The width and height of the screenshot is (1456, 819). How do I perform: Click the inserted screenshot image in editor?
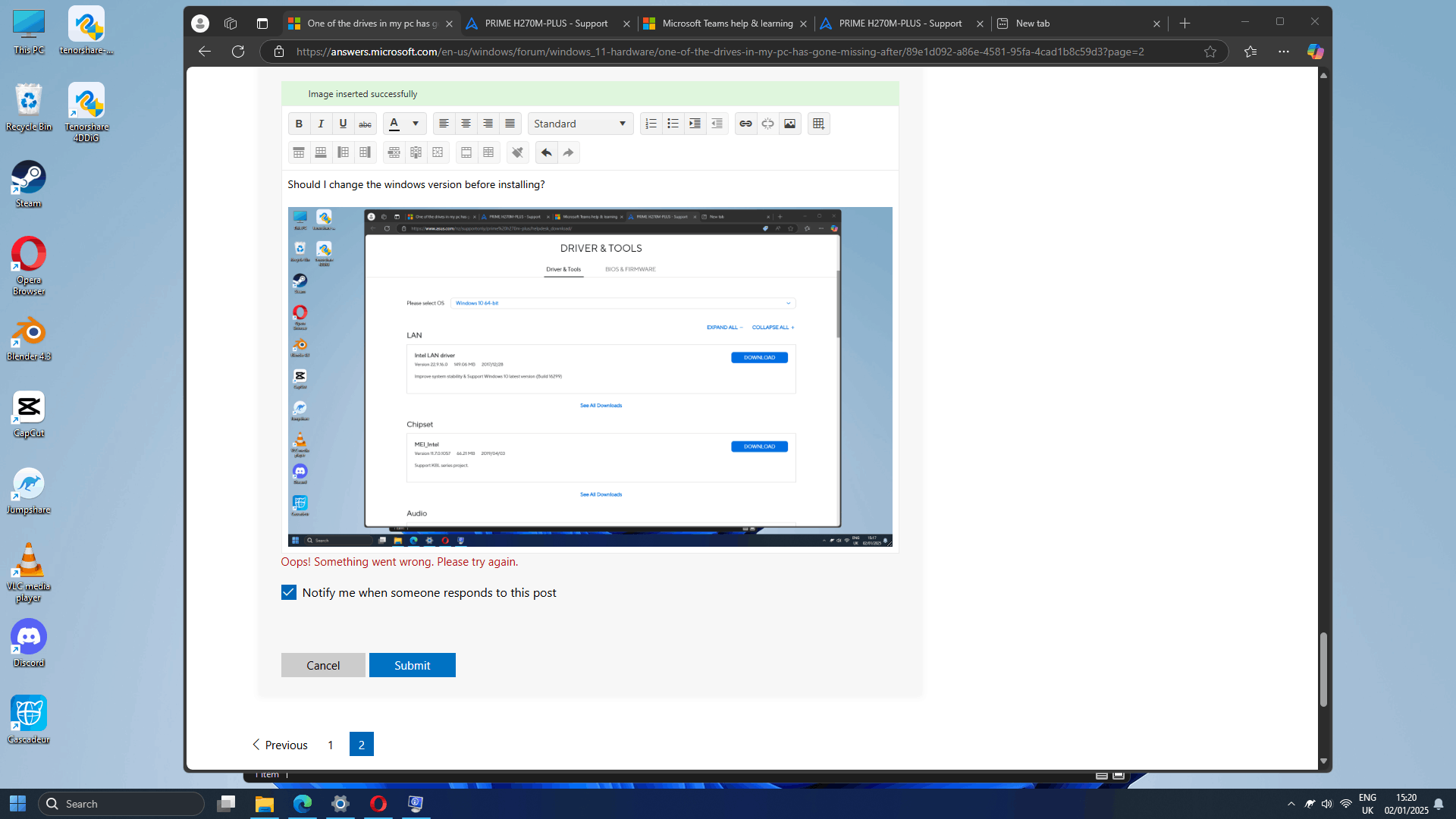(590, 376)
